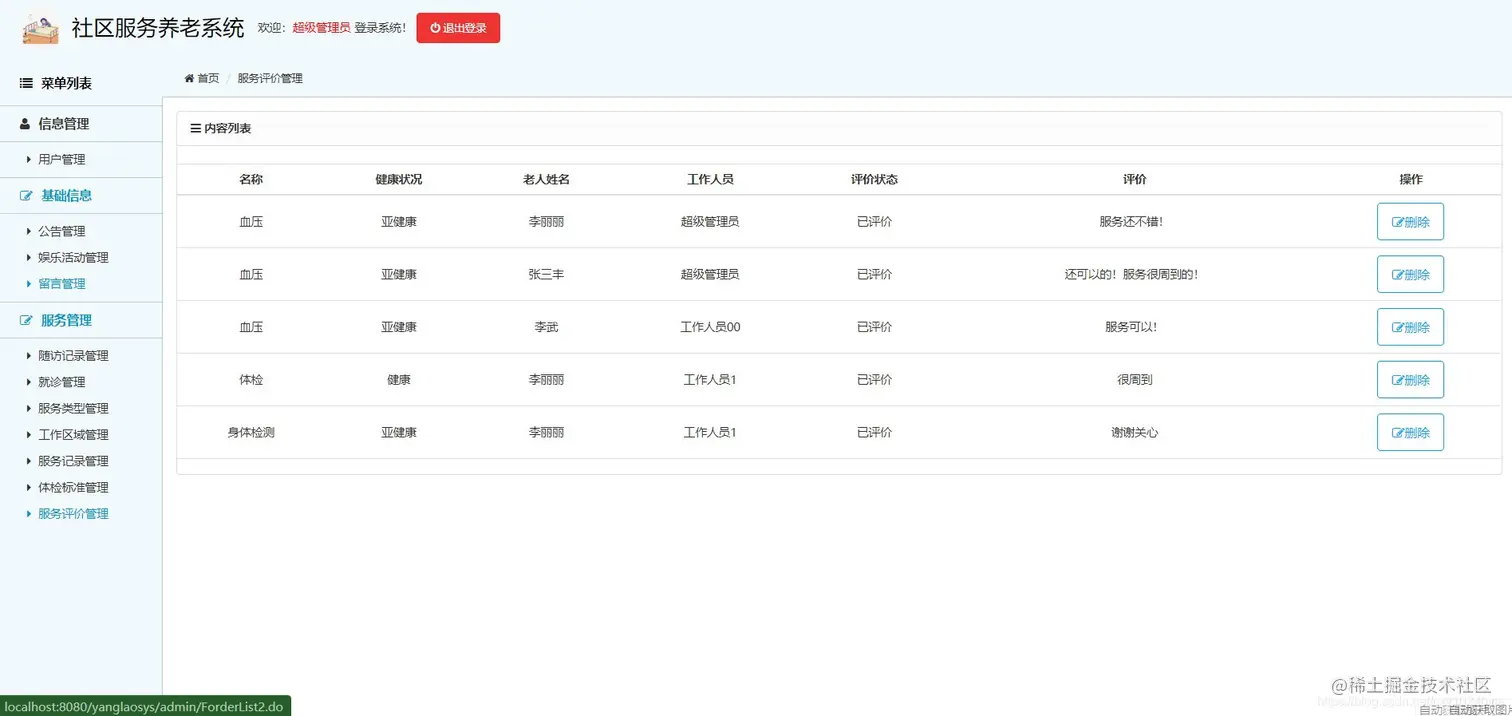This screenshot has height=716, width=1512.
Task: Click the 工作人员 column header
Action: click(x=710, y=179)
